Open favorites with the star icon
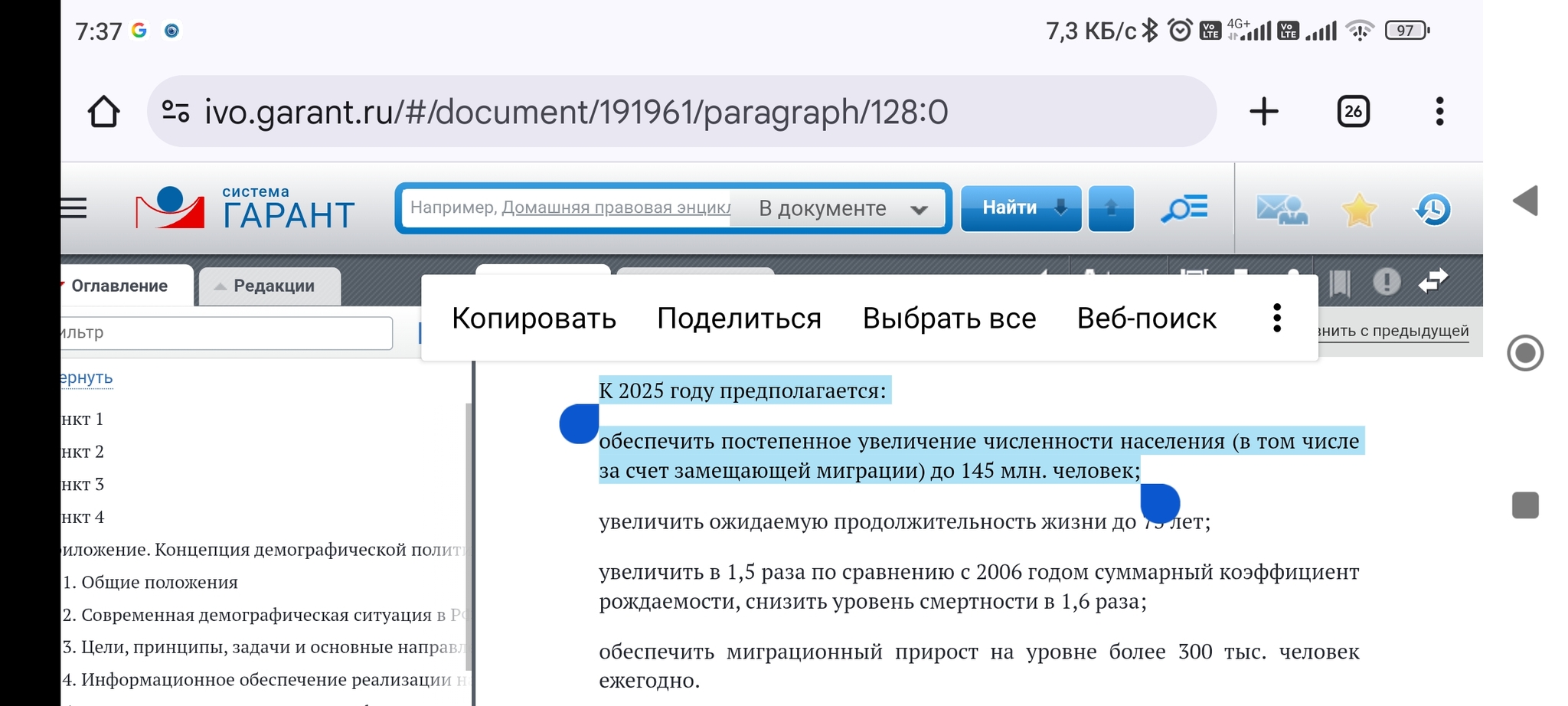Screen dimensions: 1568x706 pos(1358,209)
